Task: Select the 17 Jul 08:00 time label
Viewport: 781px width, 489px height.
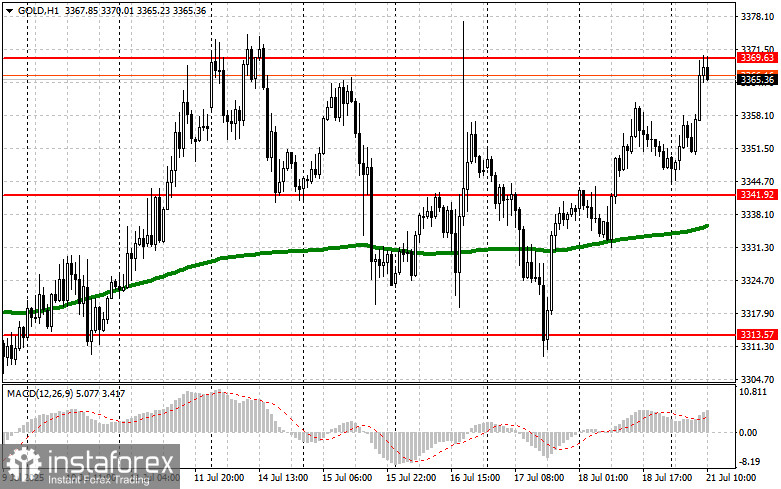Action: [x=539, y=478]
